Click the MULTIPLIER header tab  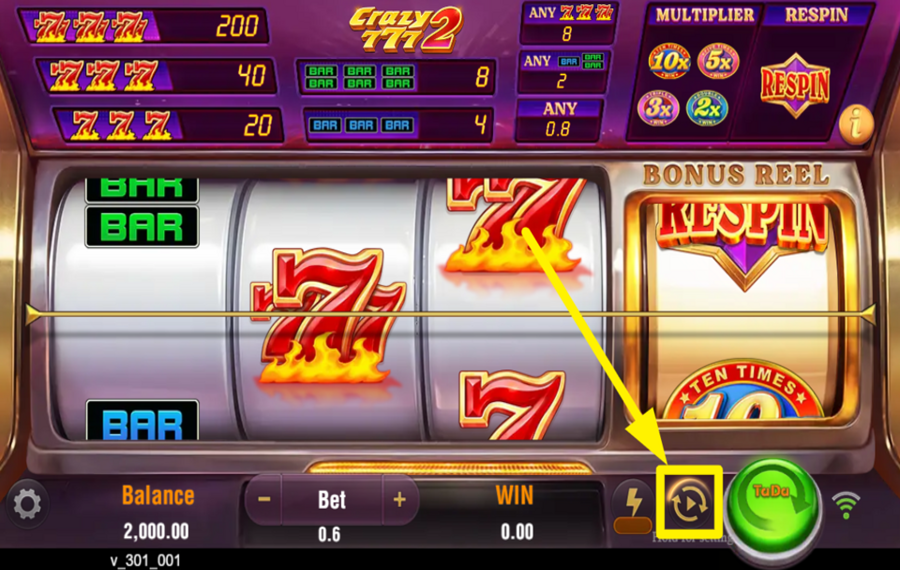[x=705, y=15]
